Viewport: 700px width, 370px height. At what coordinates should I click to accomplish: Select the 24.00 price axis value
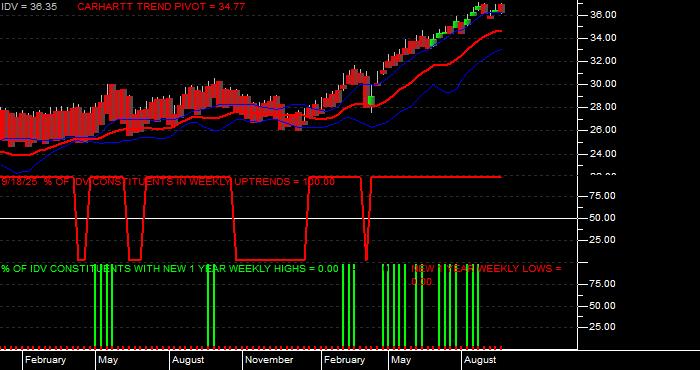[602, 154]
